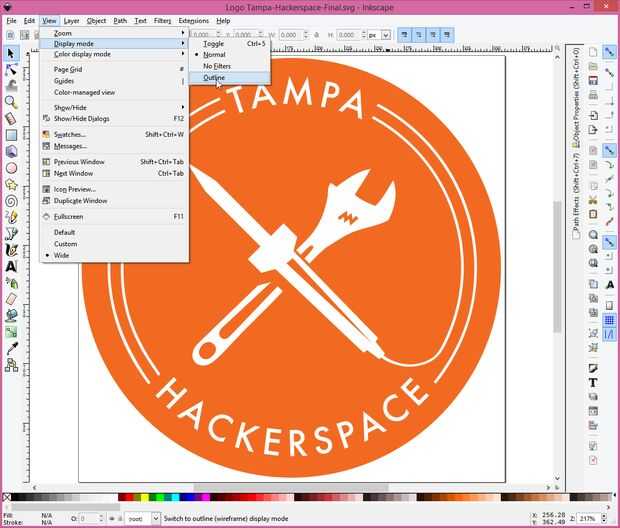This screenshot has height=528, width=620.
Task: Select the Eraser tool
Action: (11, 299)
